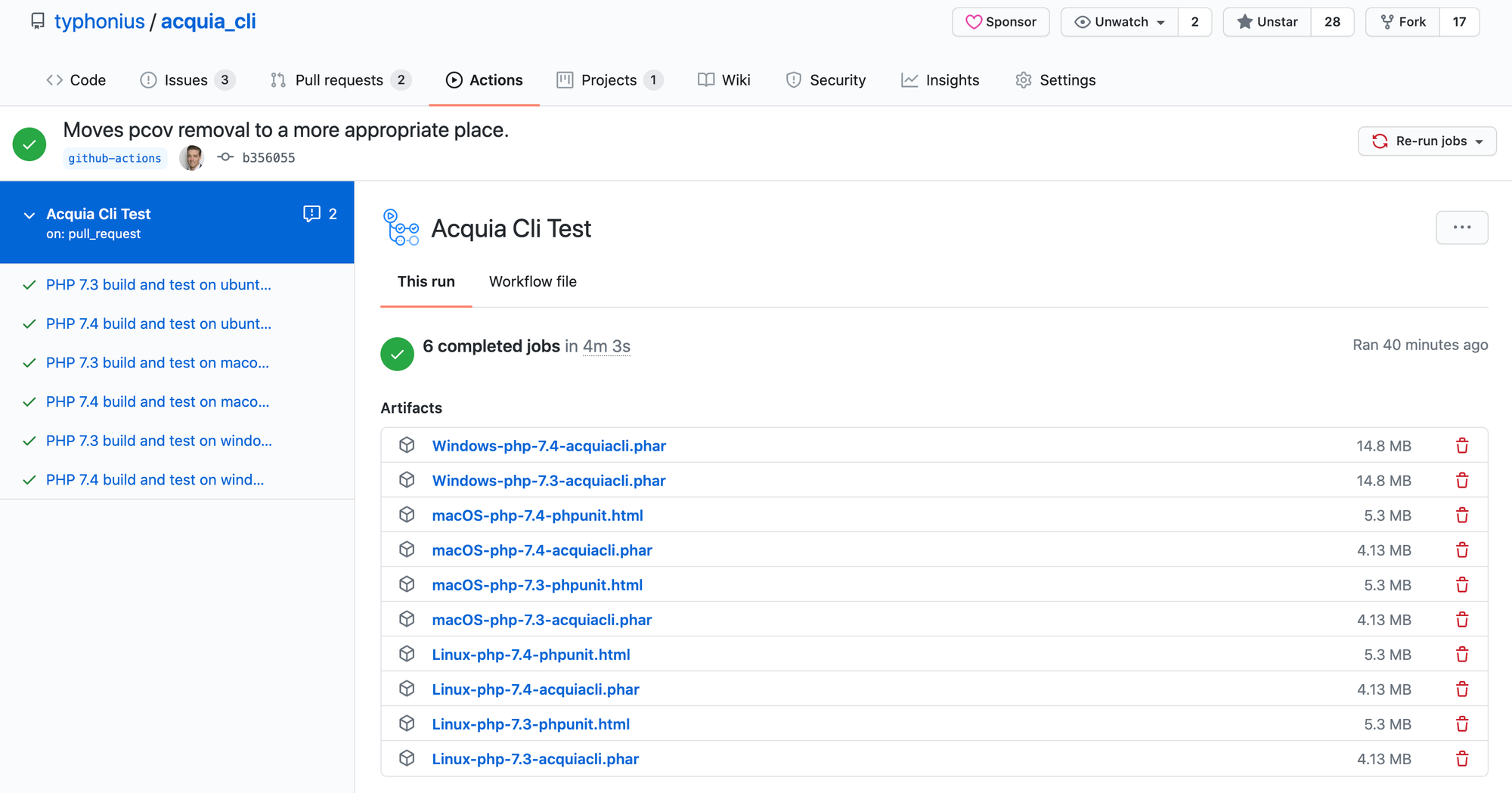Switch to the Workflow file tab
Image resolution: width=1512 pixels, height=793 pixels.
click(x=532, y=281)
